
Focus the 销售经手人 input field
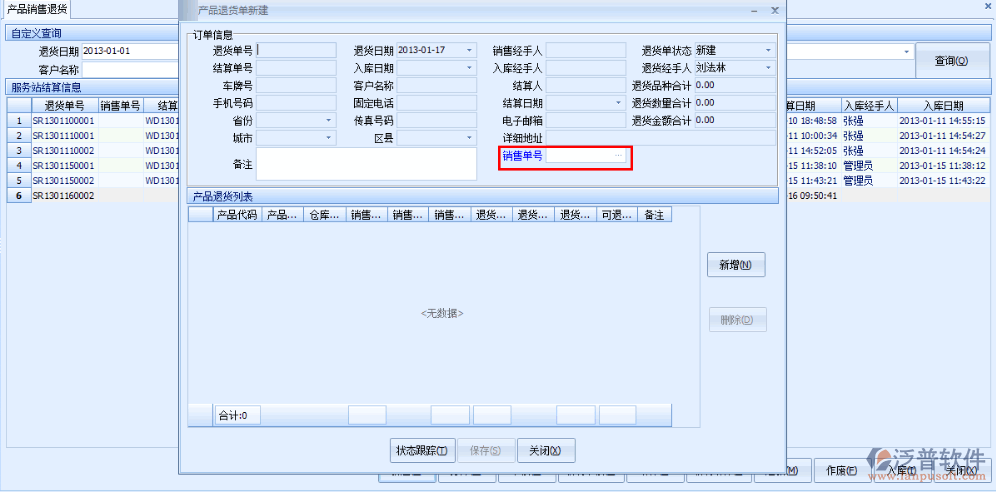coord(586,50)
